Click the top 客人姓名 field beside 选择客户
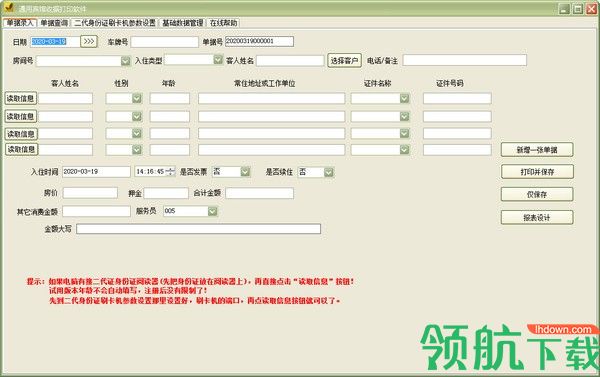This screenshot has height=377, width=600. [290, 60]
